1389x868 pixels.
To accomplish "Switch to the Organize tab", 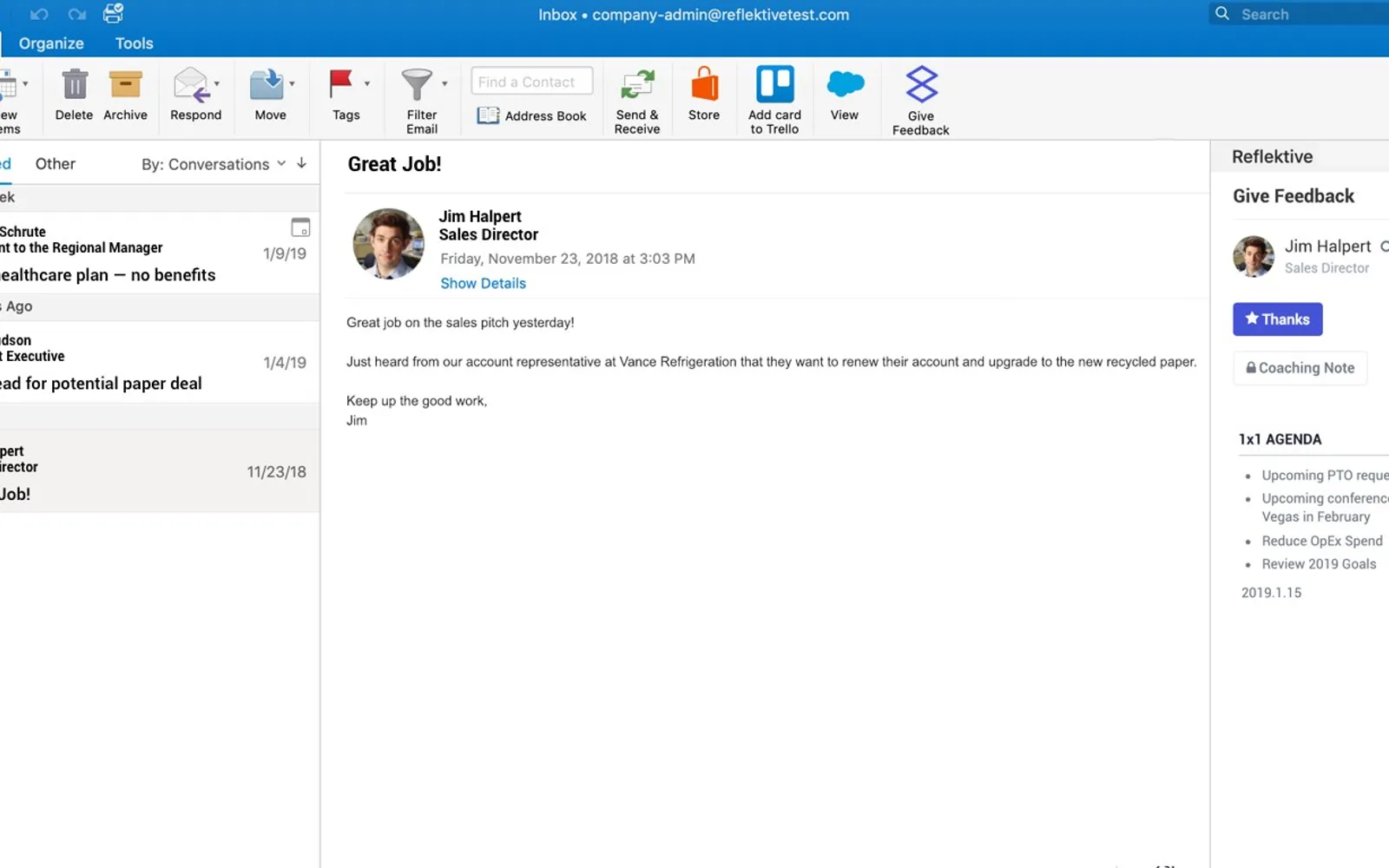I will coord(51,43).
